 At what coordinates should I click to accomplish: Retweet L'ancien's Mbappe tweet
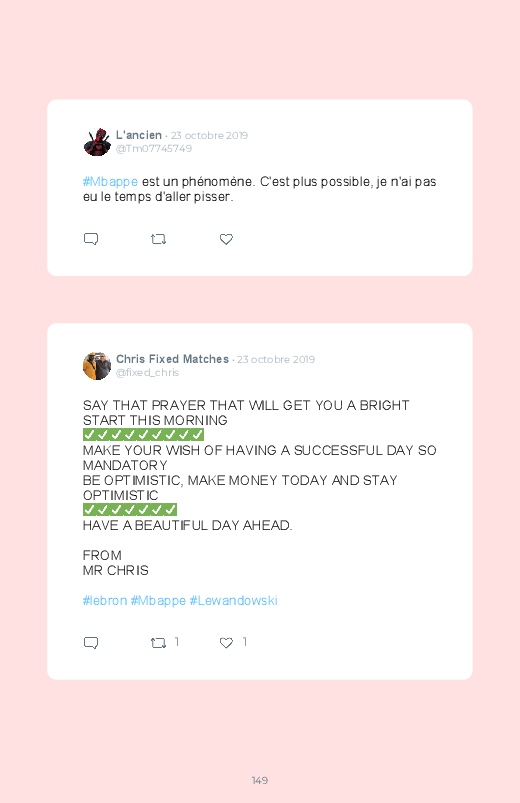click(x=158, y=239)
